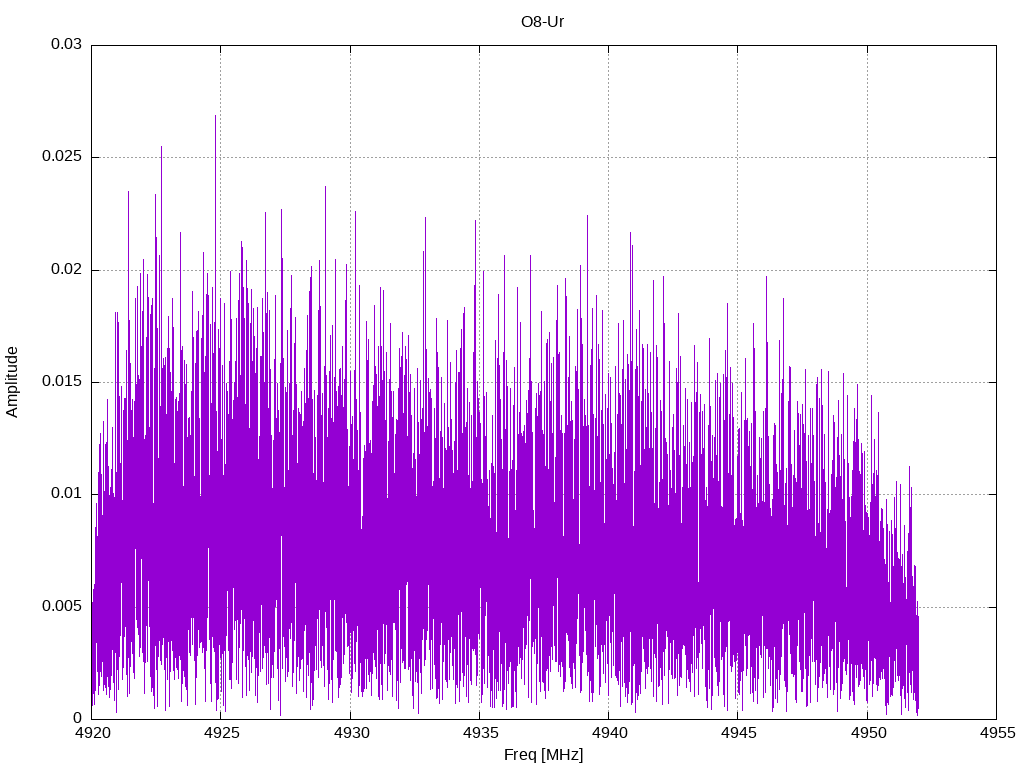Screen dimensions: 1024x768
Task: Click the y-axis tick label 0.01
Action: (x=67, y=493)
